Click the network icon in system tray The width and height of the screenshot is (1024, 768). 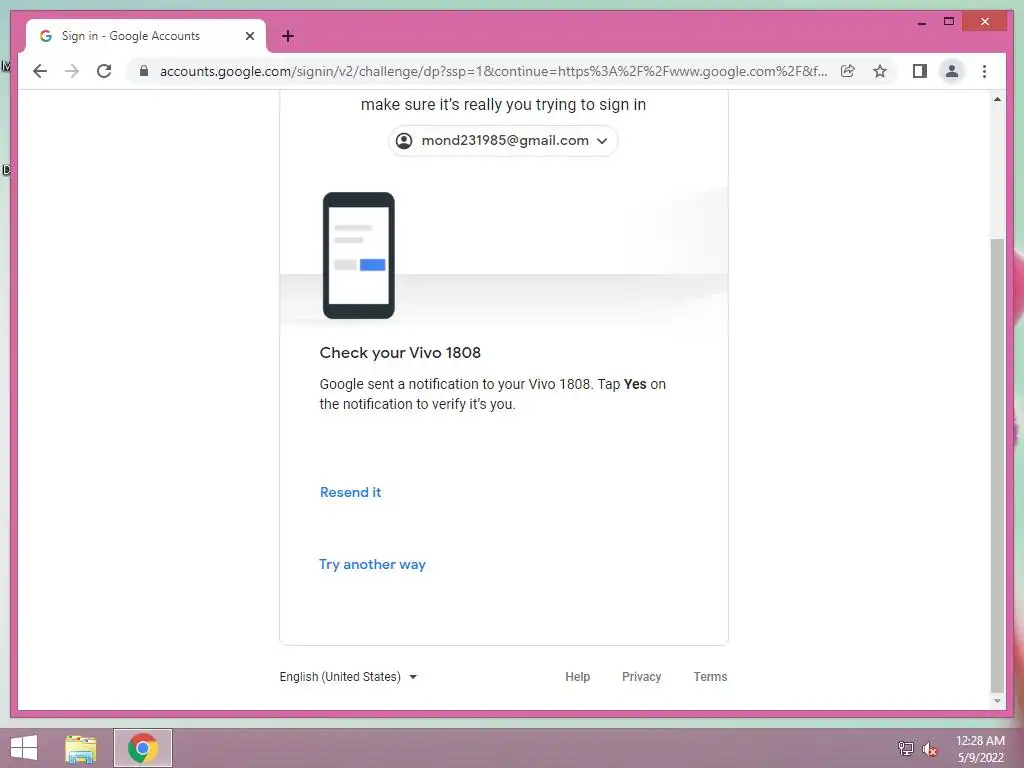[905, 748]
